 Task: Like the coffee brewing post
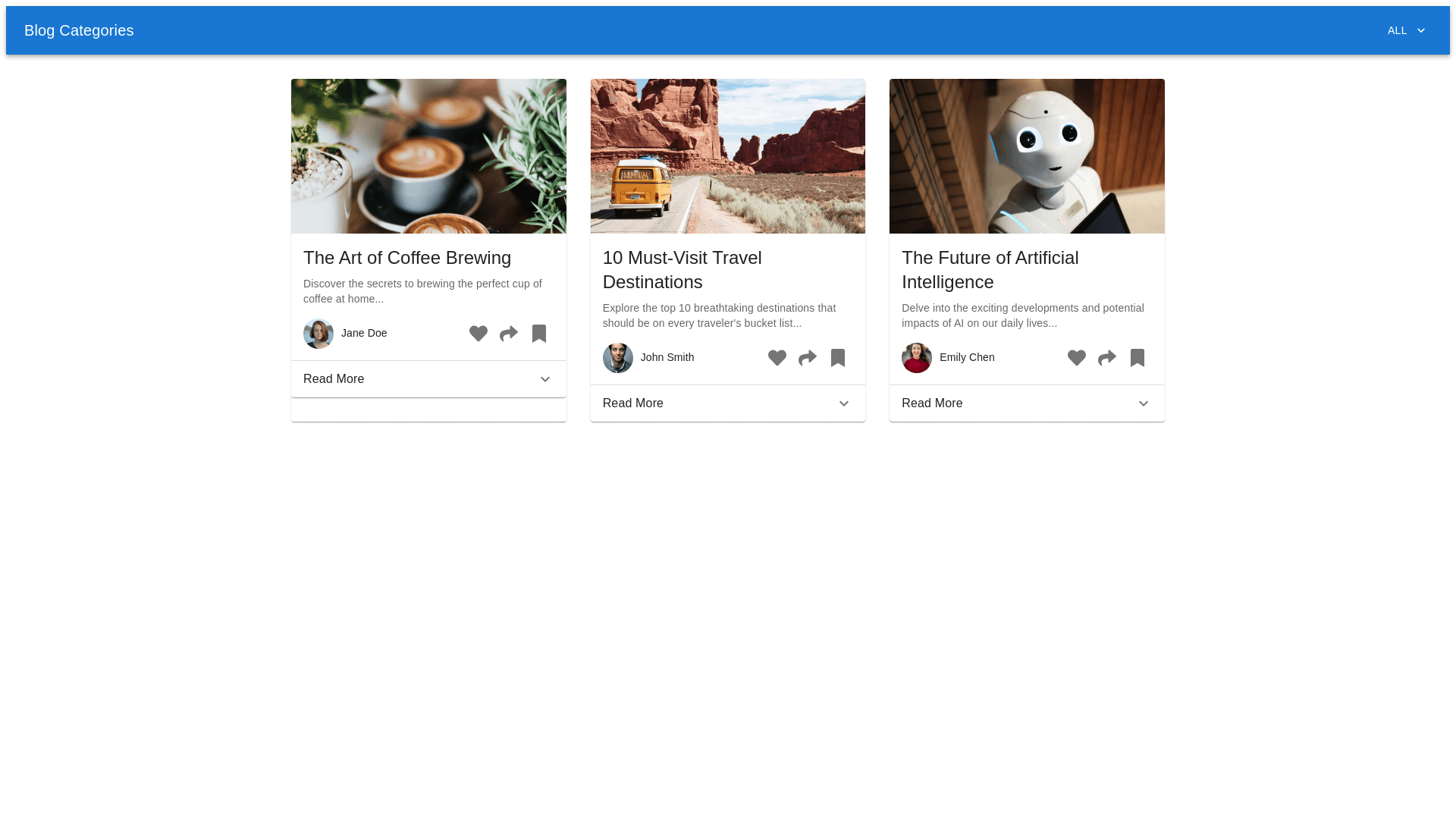(479, 334)
